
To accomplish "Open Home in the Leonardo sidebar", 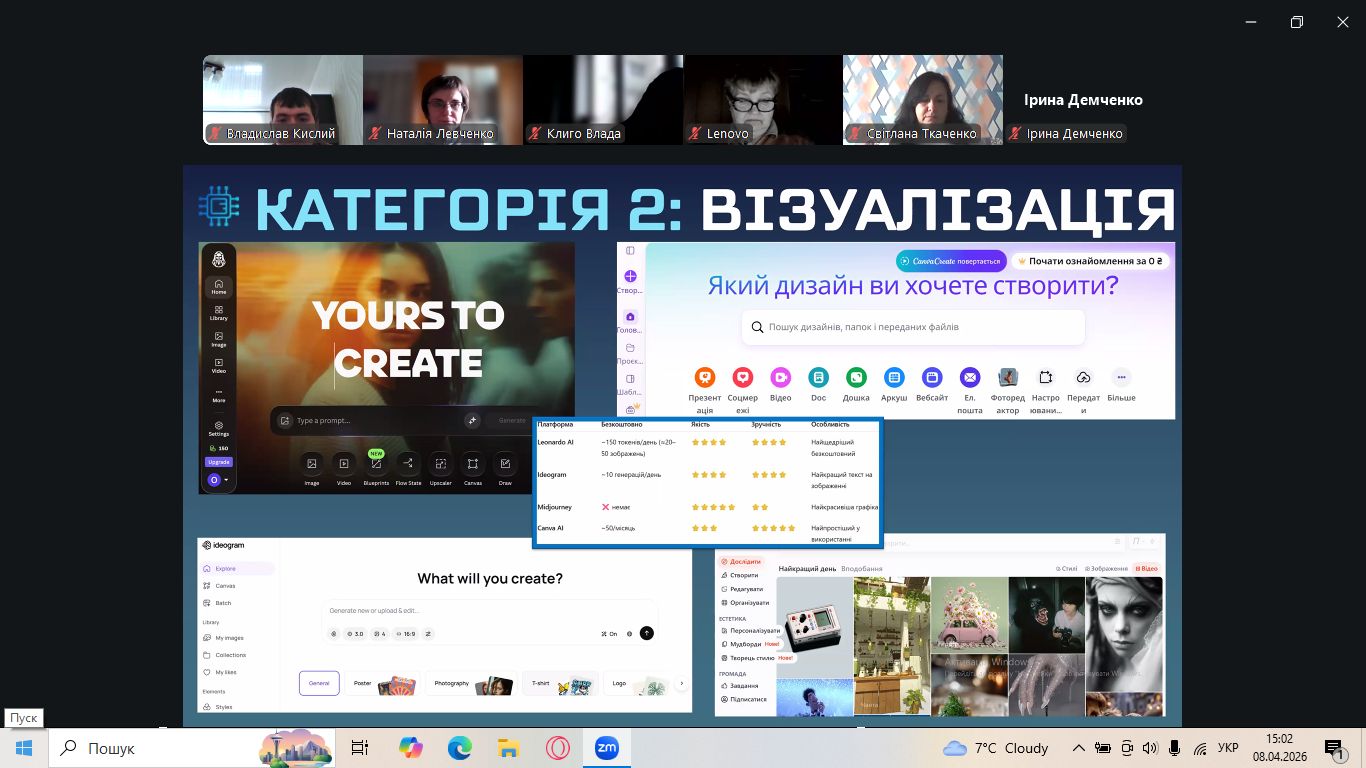I will click(218, 287).
